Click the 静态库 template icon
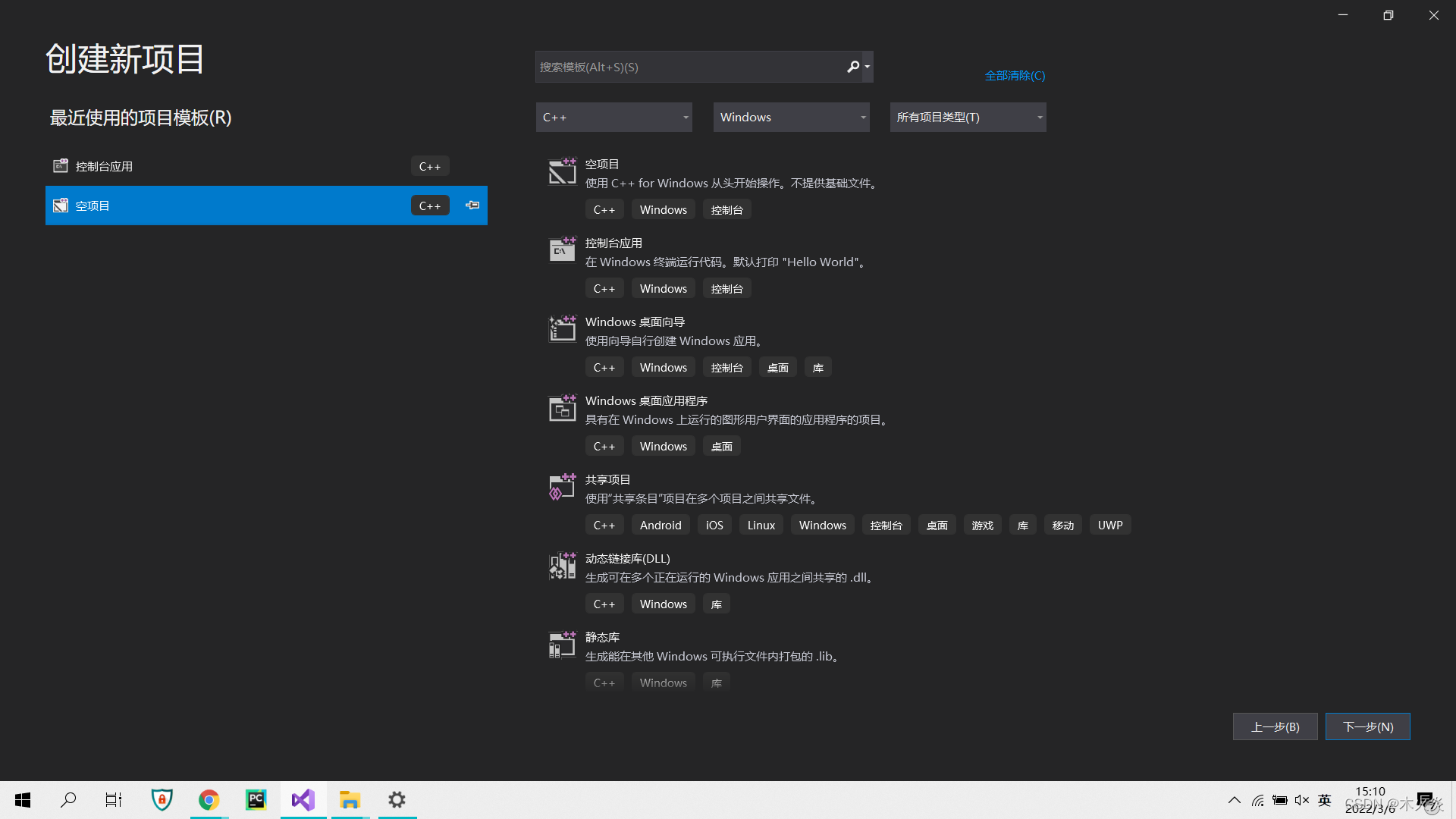 pyautogui.click(x=562, y=644)
